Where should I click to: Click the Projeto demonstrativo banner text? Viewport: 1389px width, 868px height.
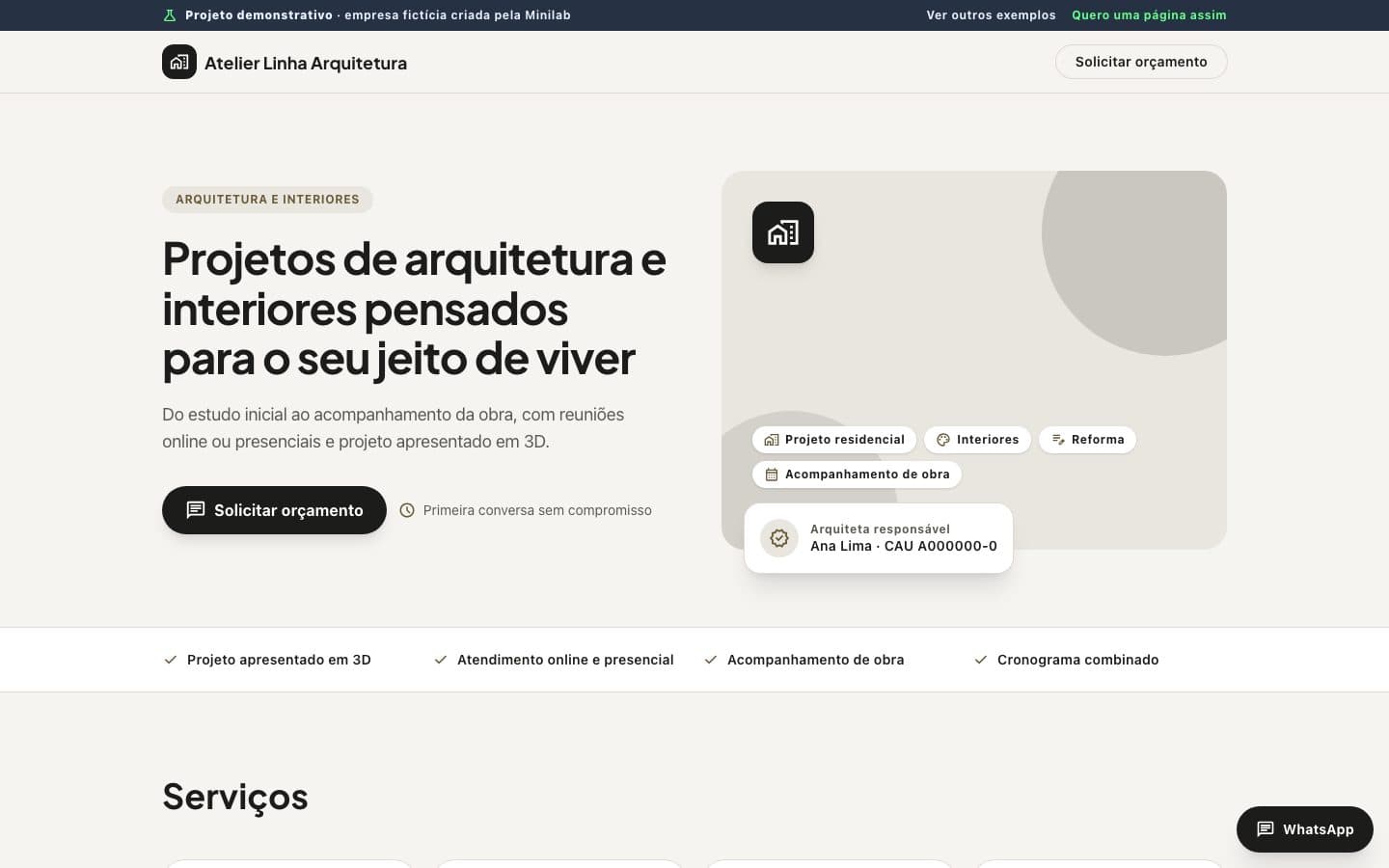coord(378,15)
